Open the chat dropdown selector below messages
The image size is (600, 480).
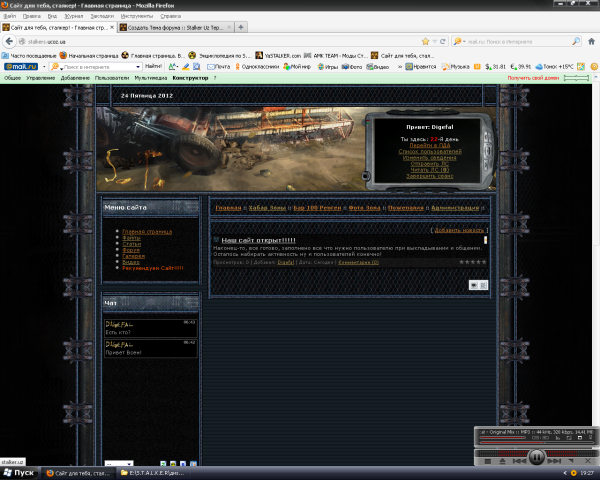(118, 464)
